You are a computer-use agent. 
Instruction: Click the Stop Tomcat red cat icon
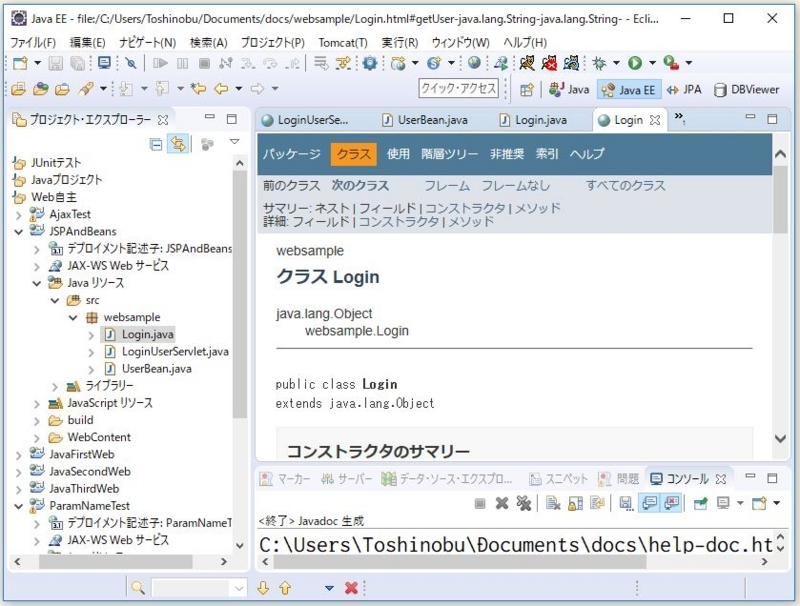coord(549,63)
